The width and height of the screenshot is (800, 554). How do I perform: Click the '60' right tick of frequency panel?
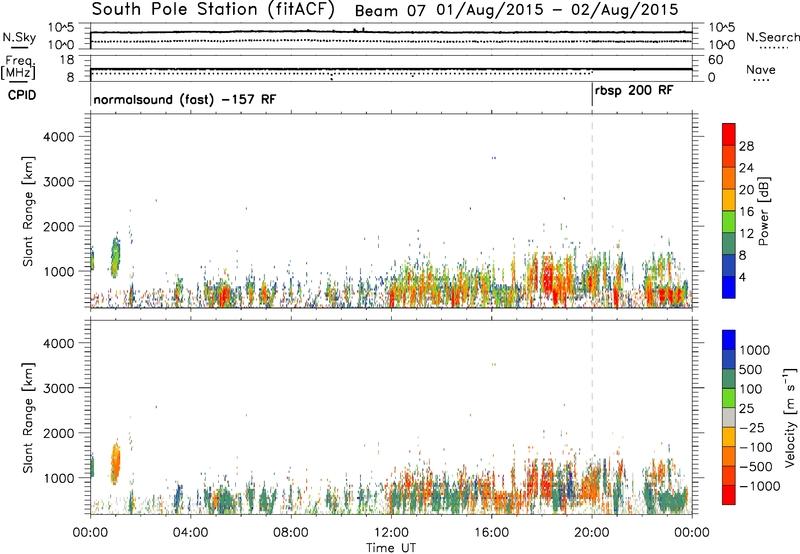(715, 60)
